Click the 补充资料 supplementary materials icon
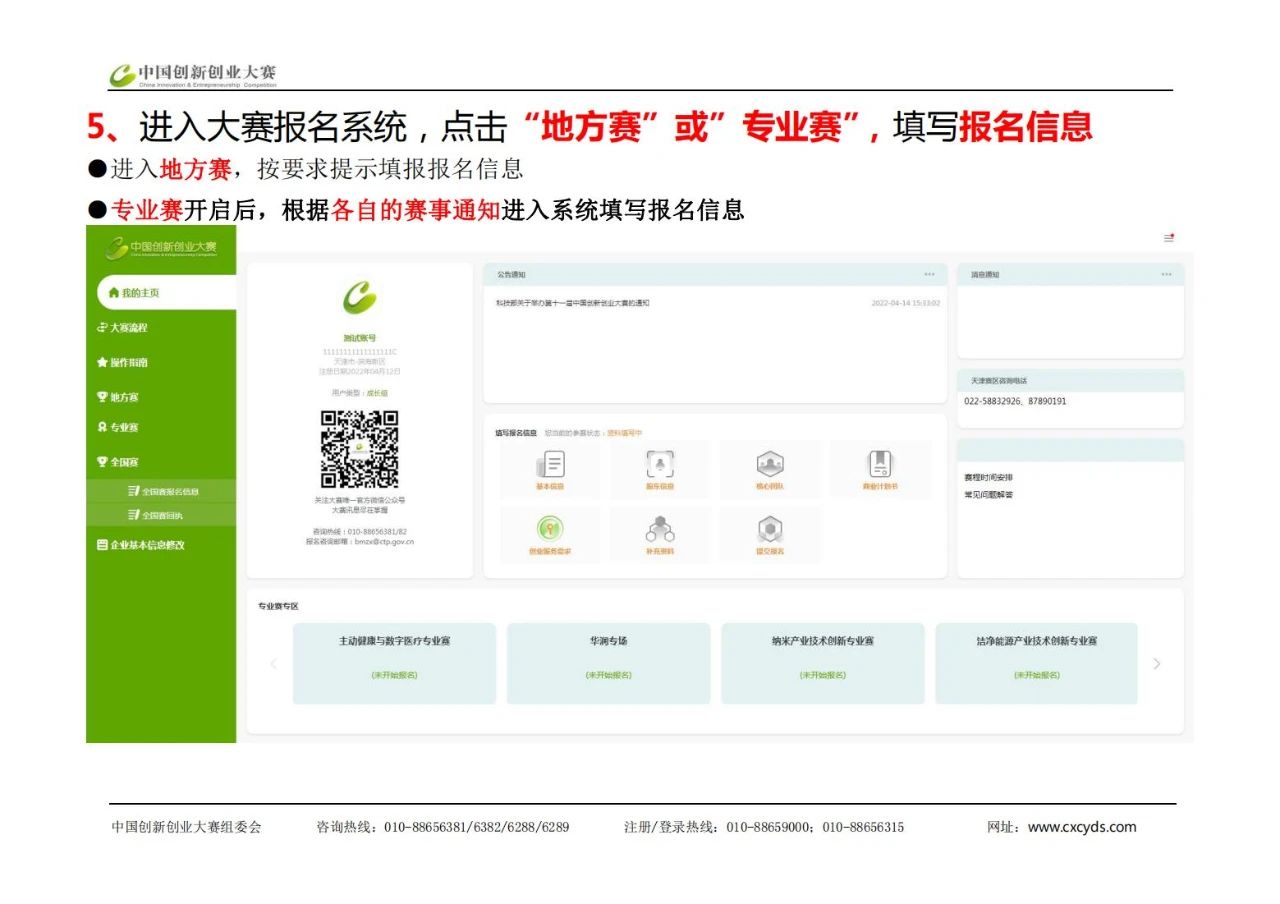The image size is (1280, 904). click(659, 531)
